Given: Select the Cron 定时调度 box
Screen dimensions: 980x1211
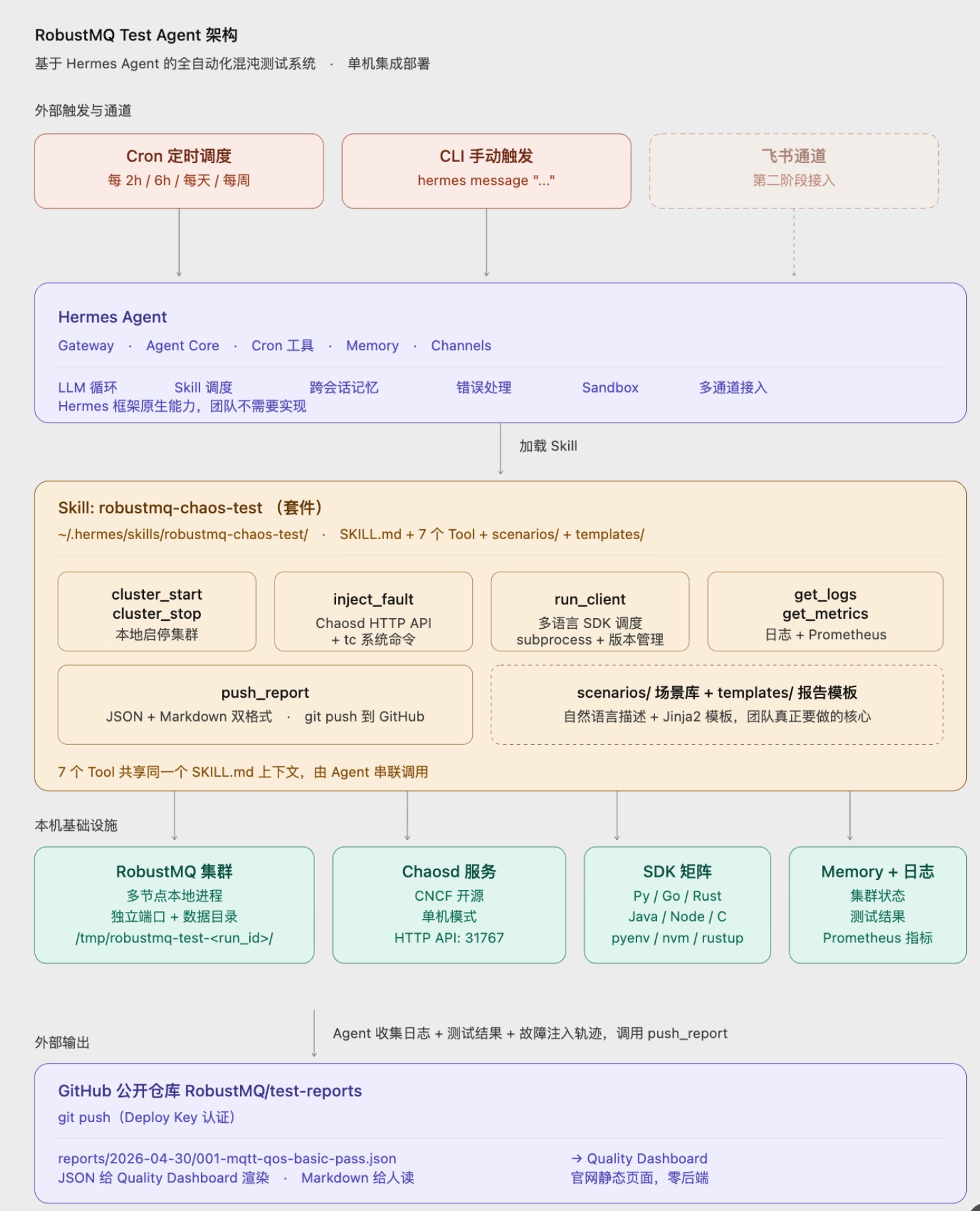Looking at the screenshot, I should click(179, 171).
